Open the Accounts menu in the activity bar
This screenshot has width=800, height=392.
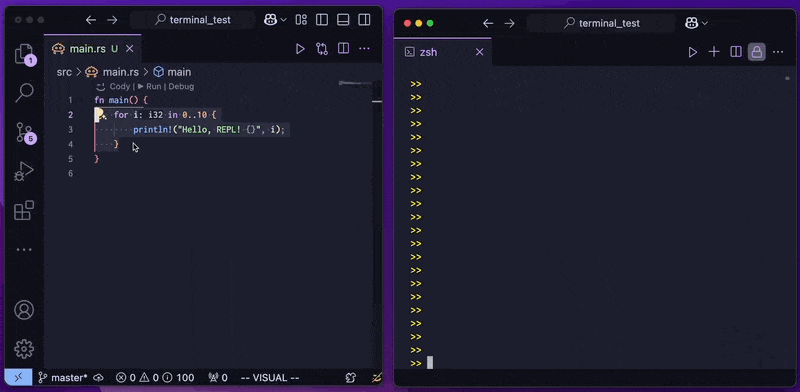pos(24,310)
